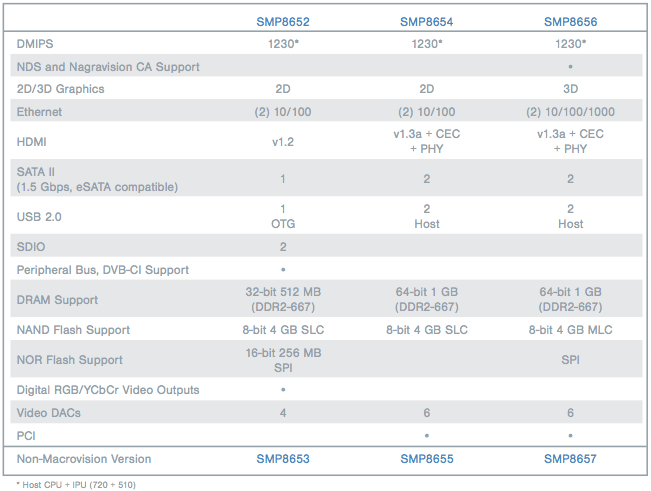Open the SMP8654 column header link

pos(426,22)
